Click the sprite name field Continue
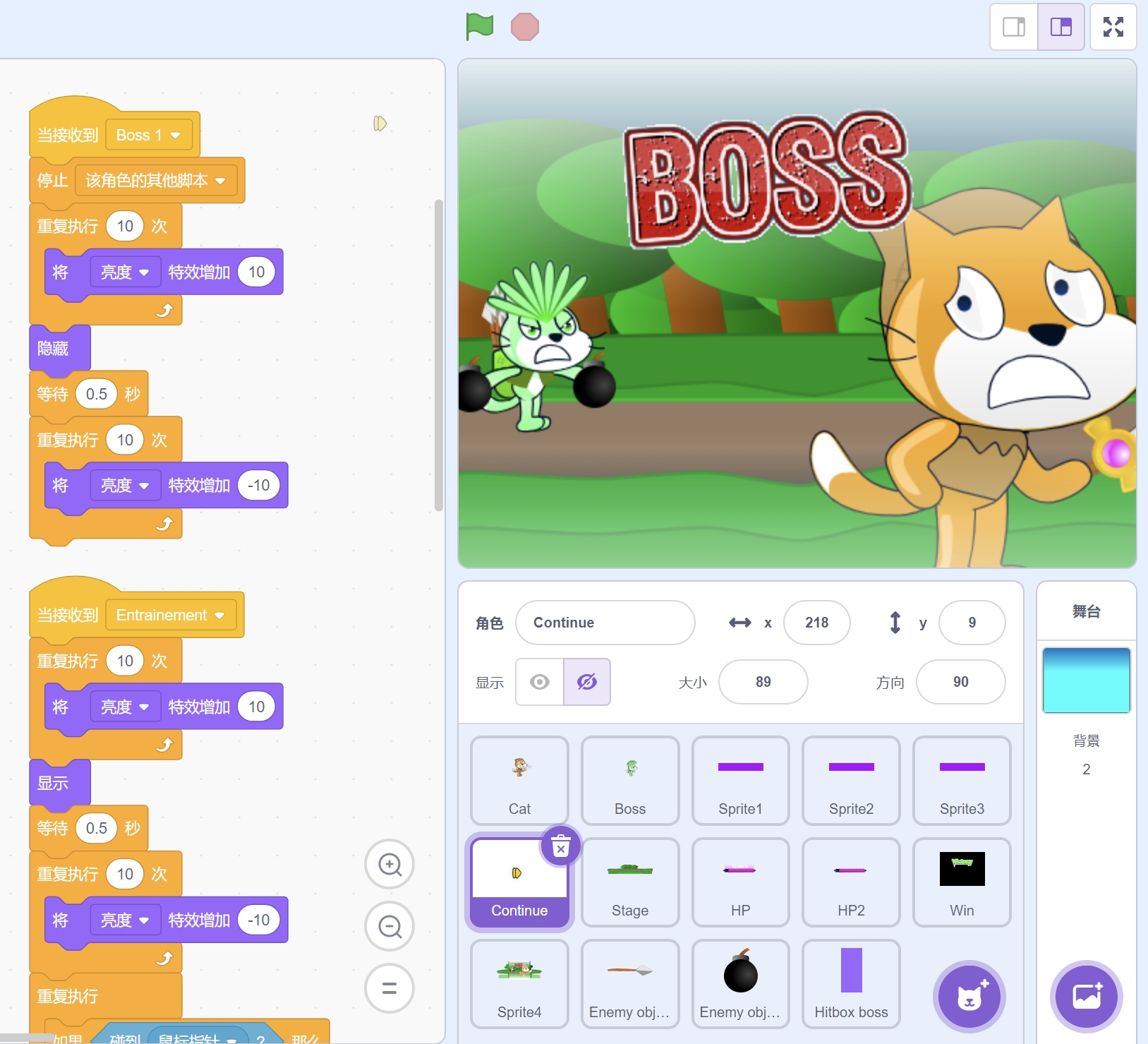Image resolution: width=1148 pixels, height=1044 pixels. (605, 623)
